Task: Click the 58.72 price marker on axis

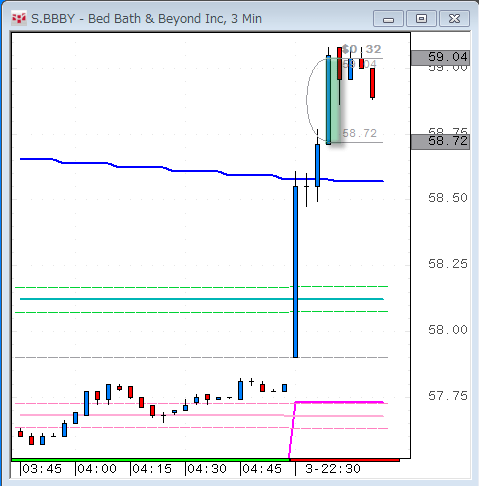Action: 440,141
